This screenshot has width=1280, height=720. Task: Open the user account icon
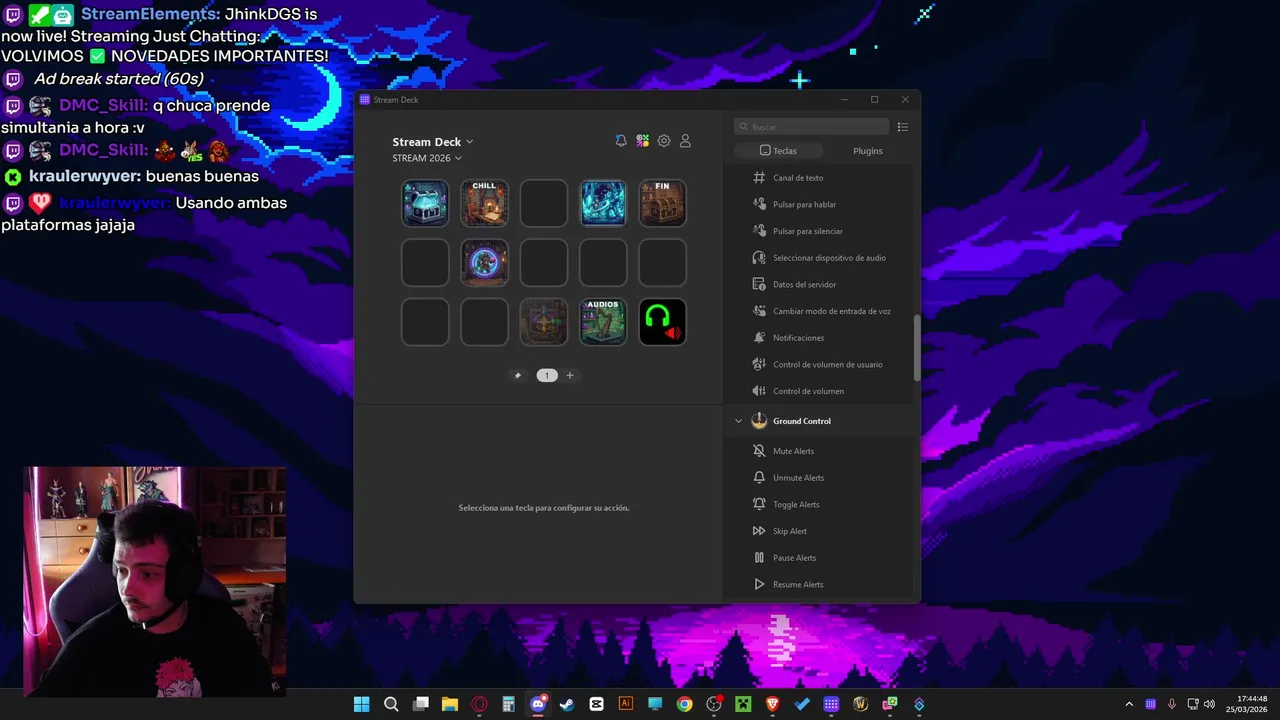pyautogui.click(x=685, y=141)
